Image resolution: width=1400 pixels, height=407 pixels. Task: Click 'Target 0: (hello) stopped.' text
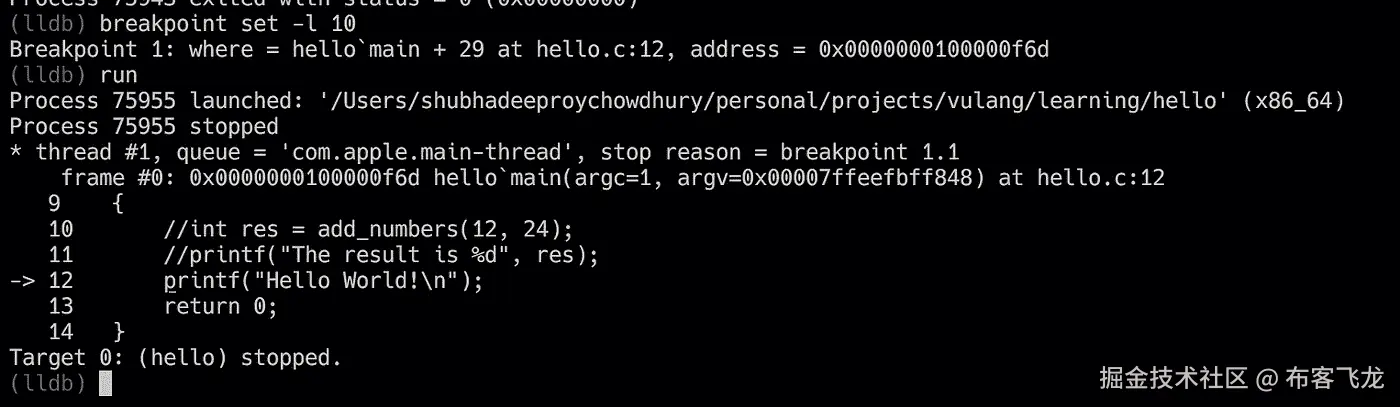[x=176, y=357]
